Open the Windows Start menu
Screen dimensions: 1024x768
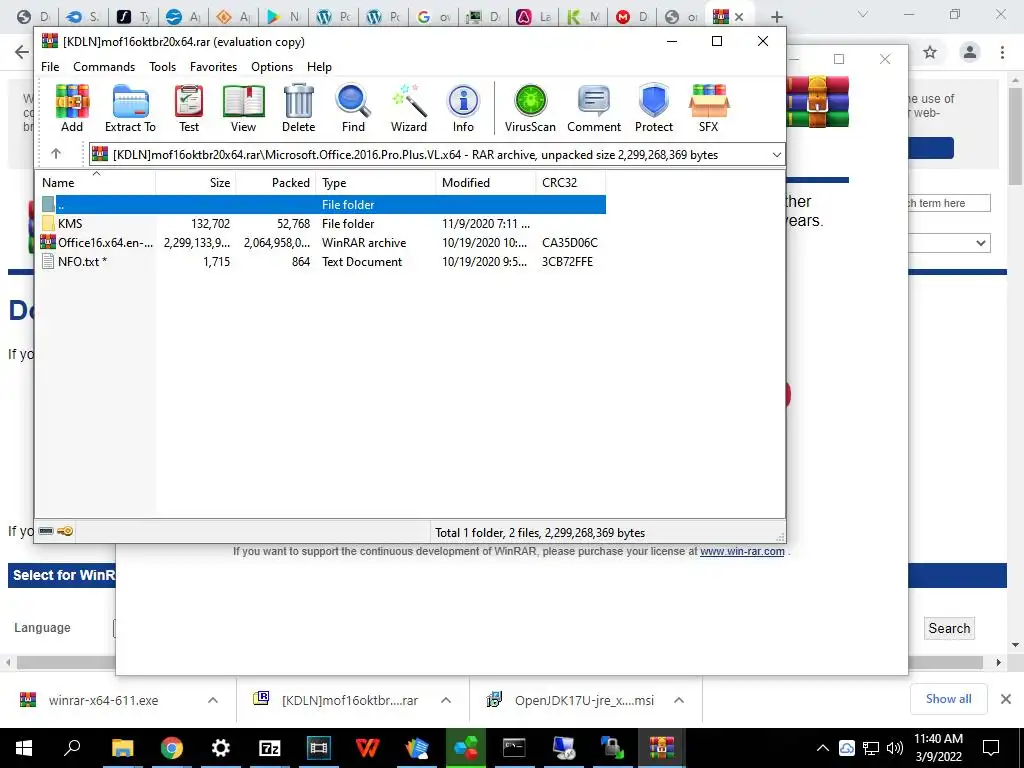[24, 748]
